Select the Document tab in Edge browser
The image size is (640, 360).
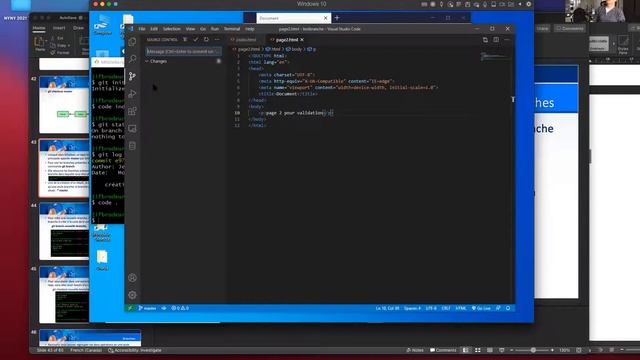coord(290,18)
